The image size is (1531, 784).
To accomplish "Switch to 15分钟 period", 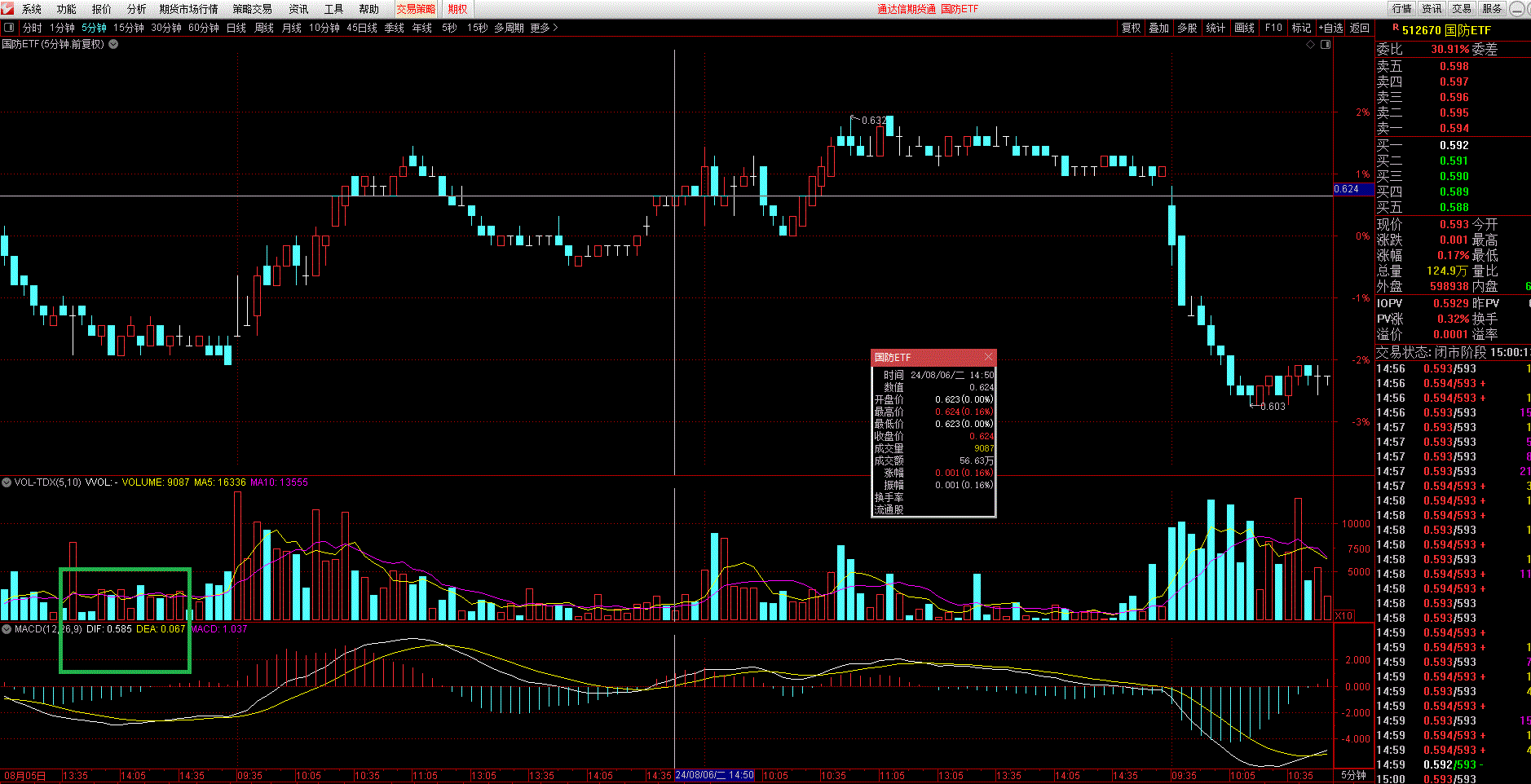I will [129, 28].
